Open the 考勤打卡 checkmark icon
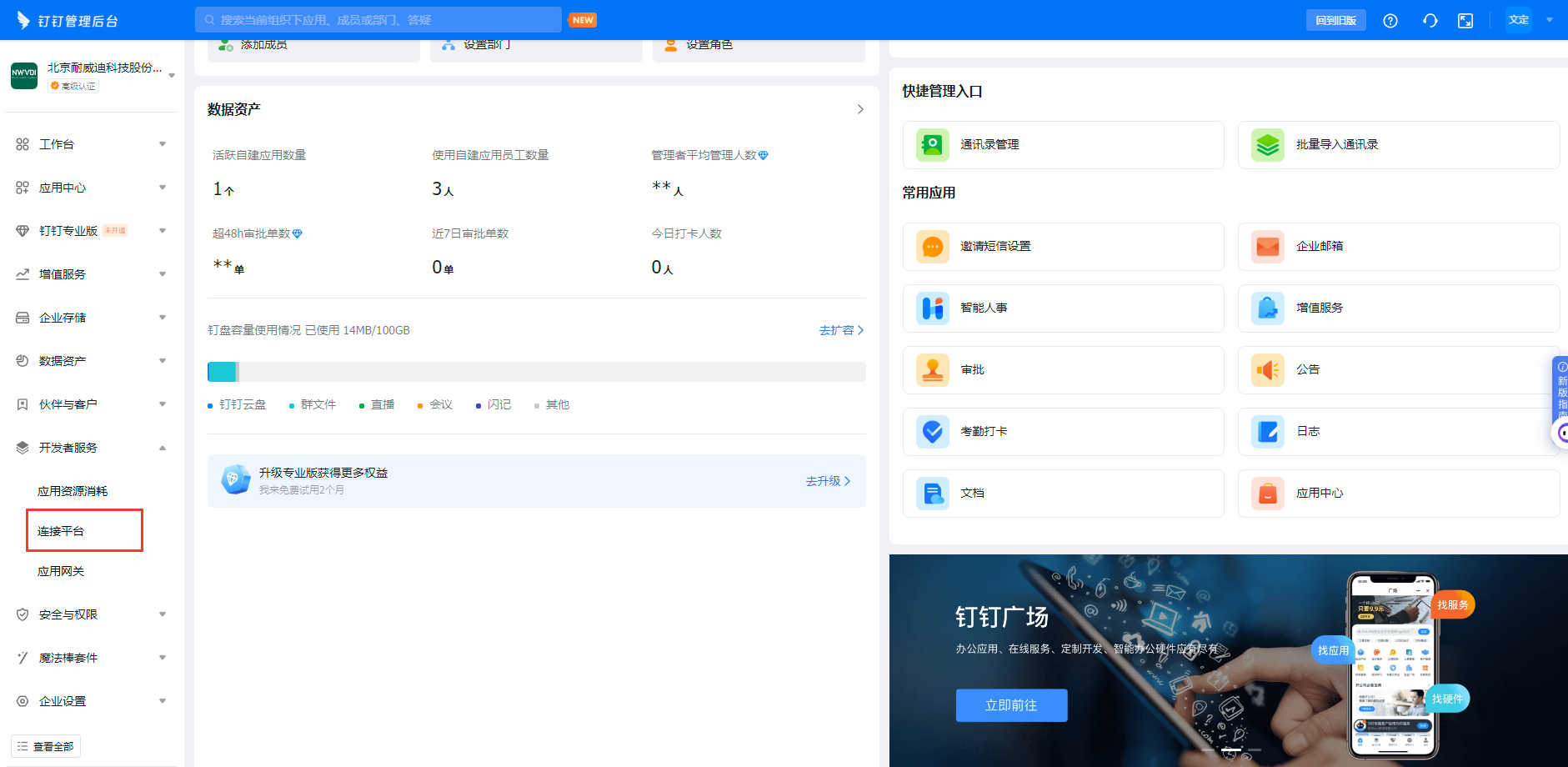 [933, 432]
